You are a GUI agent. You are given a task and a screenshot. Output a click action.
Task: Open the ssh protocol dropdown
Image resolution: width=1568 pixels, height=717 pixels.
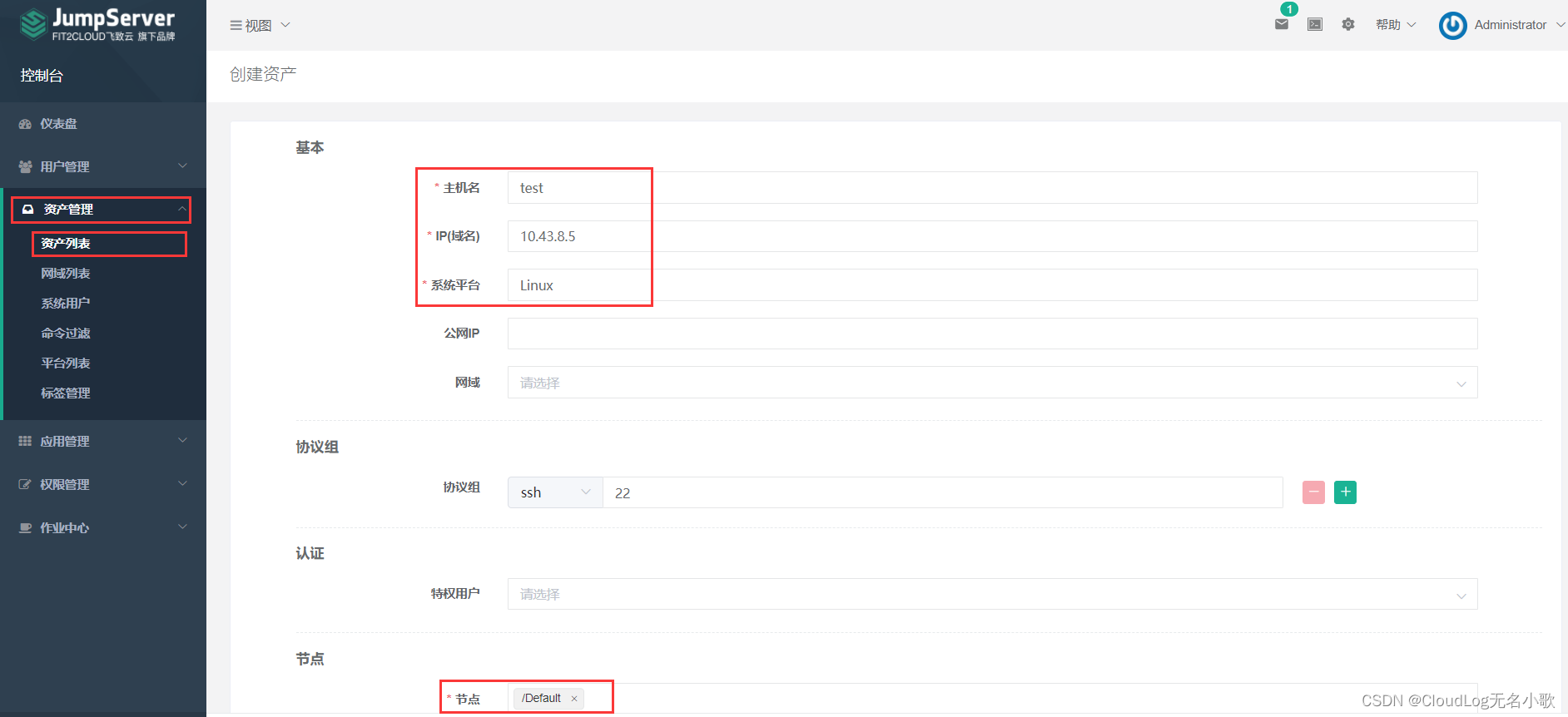click(555, 492)
